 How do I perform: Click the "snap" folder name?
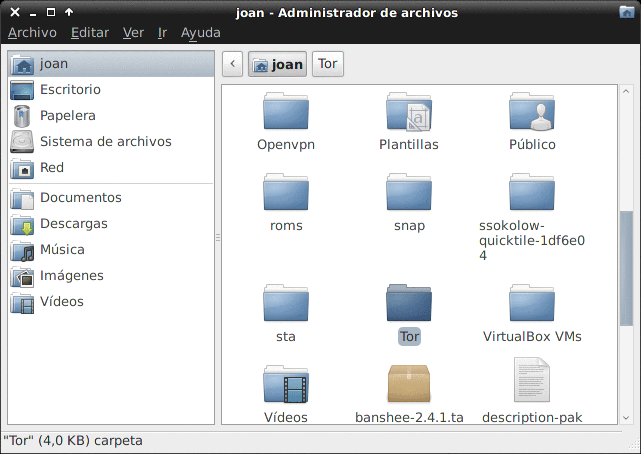coord(409,226)
